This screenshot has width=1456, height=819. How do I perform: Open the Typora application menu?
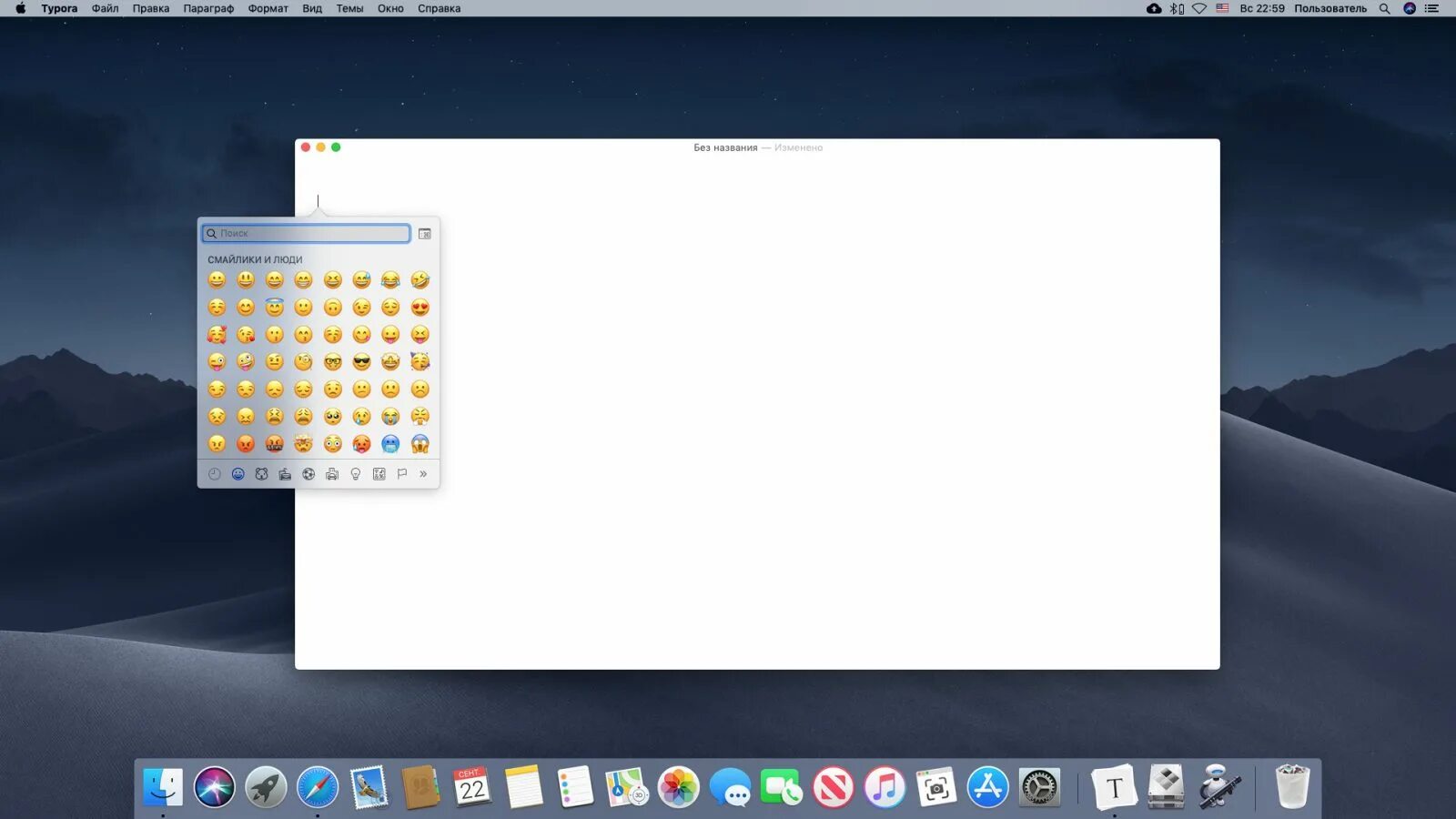[x=59, y=8]
